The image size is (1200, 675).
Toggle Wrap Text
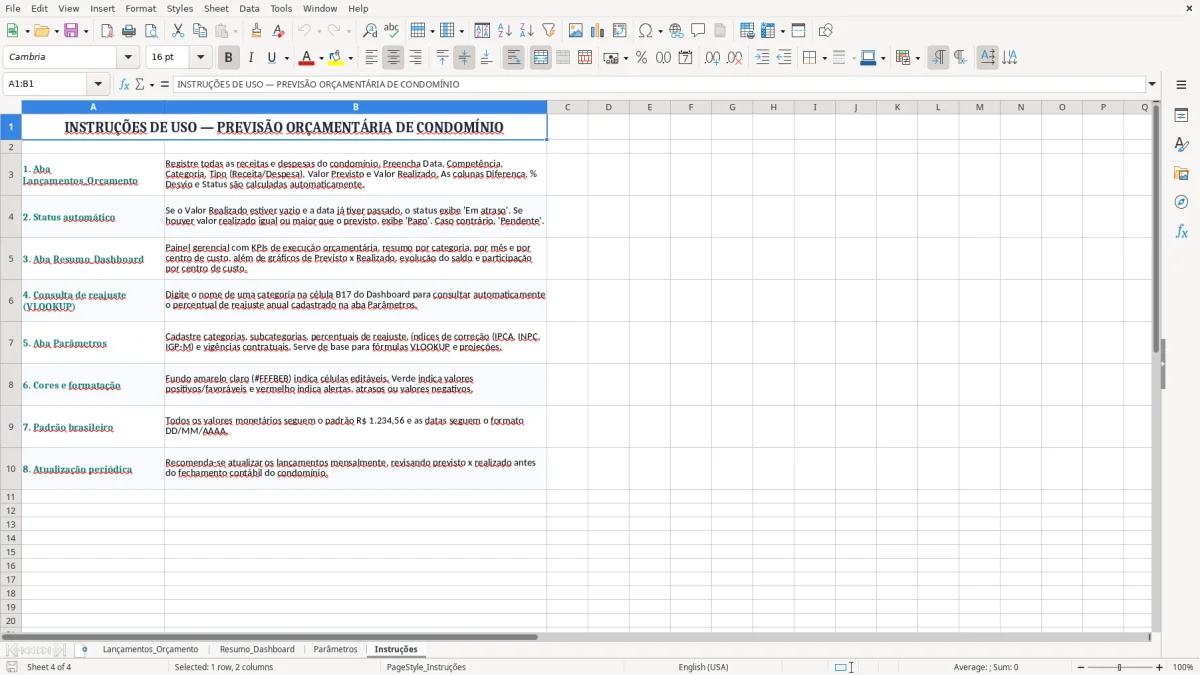pos(513,58)
